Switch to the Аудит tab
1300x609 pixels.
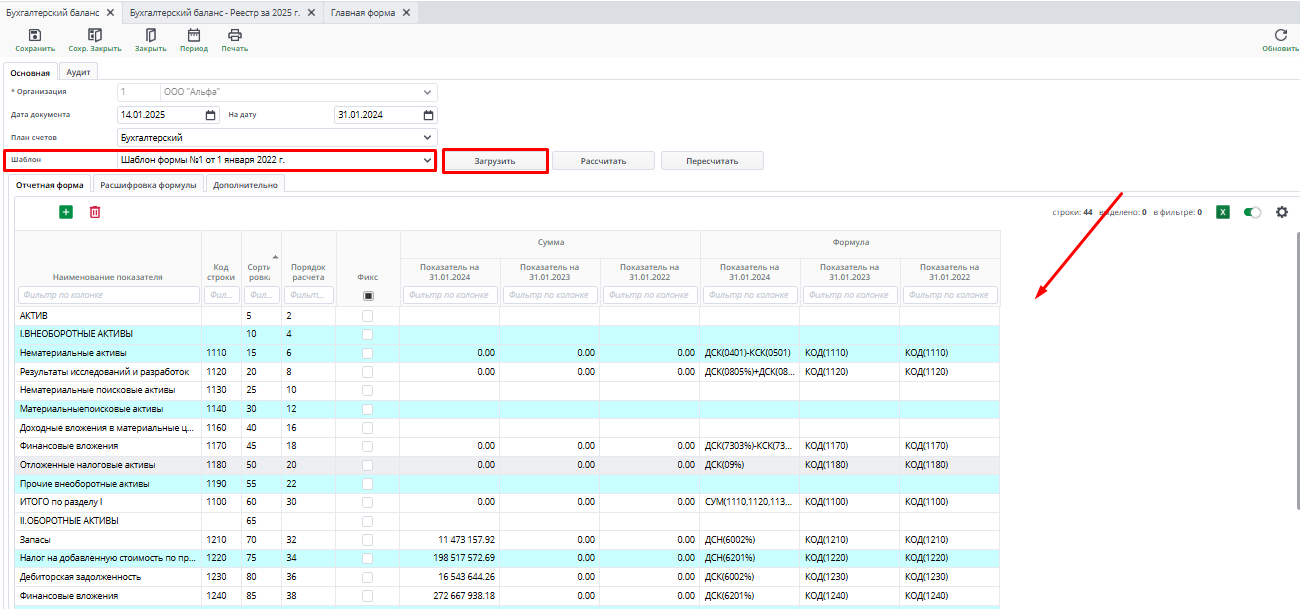[x=79, y=72]
